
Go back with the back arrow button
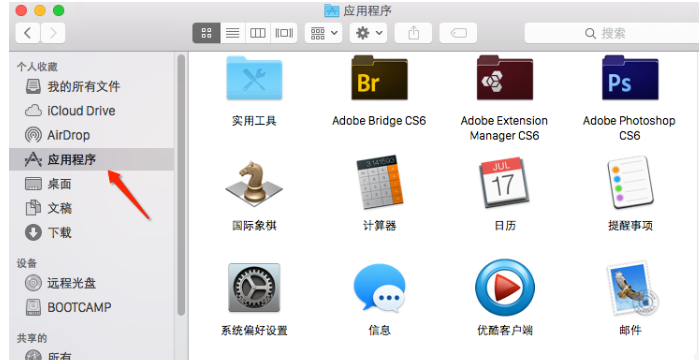tap(28, 33)
